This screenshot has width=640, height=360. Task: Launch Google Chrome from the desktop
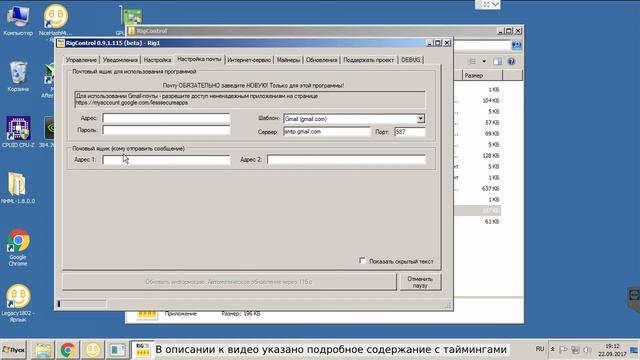pyautogui.click(x=18, y=248)
